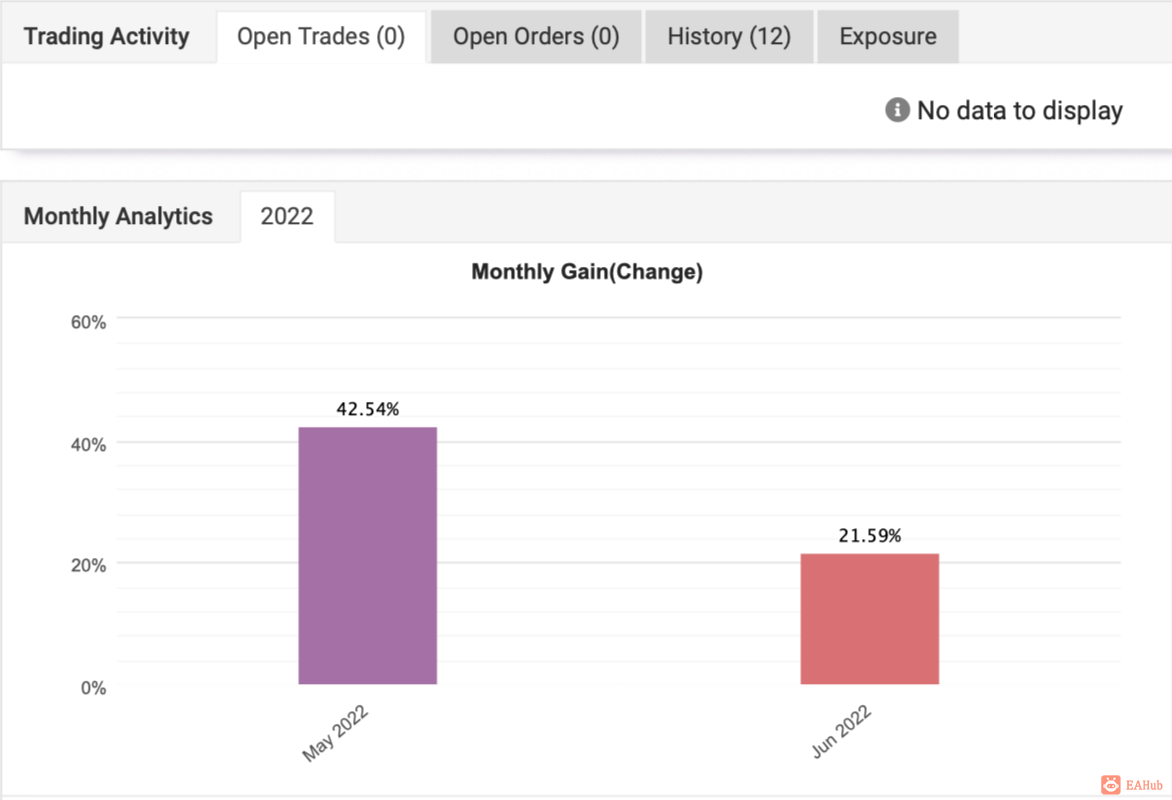Open the History (12) tab
Screen dimensions: 1172x800
(x=729, y=37)
